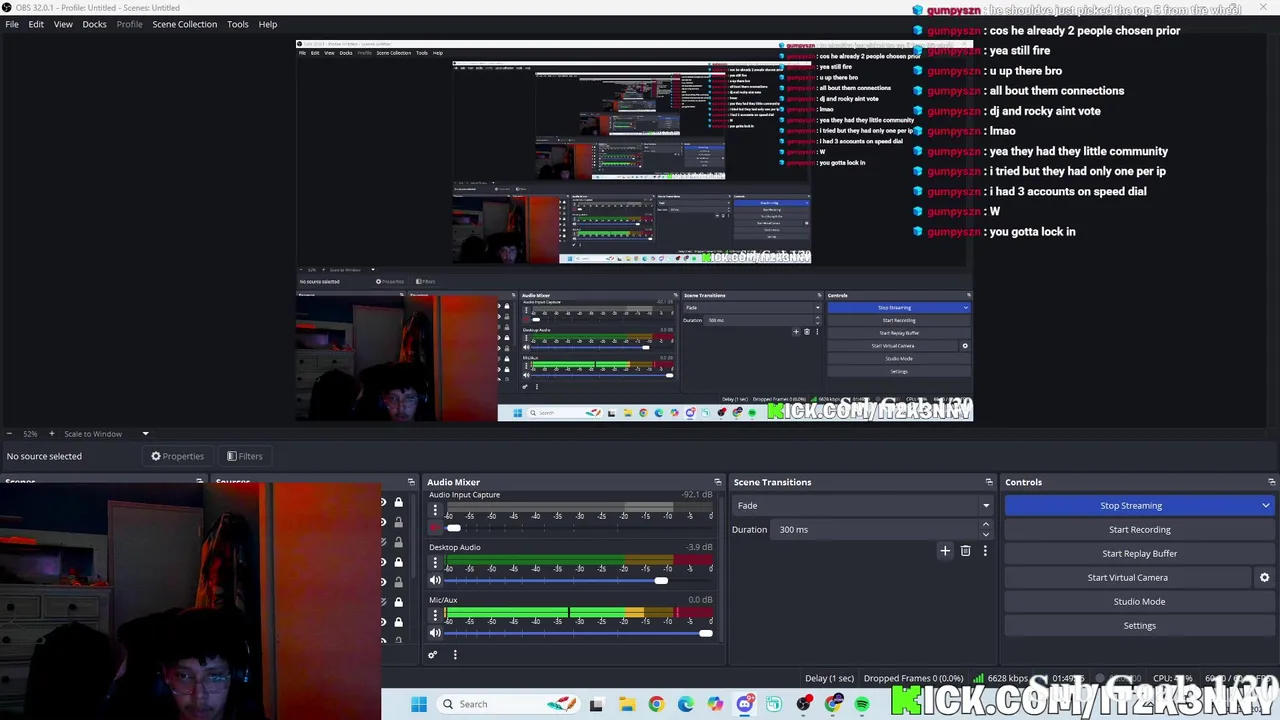Open Copilot from taskbar
The width and height of the screenshot is (1280, 720).
click(715, 704)
